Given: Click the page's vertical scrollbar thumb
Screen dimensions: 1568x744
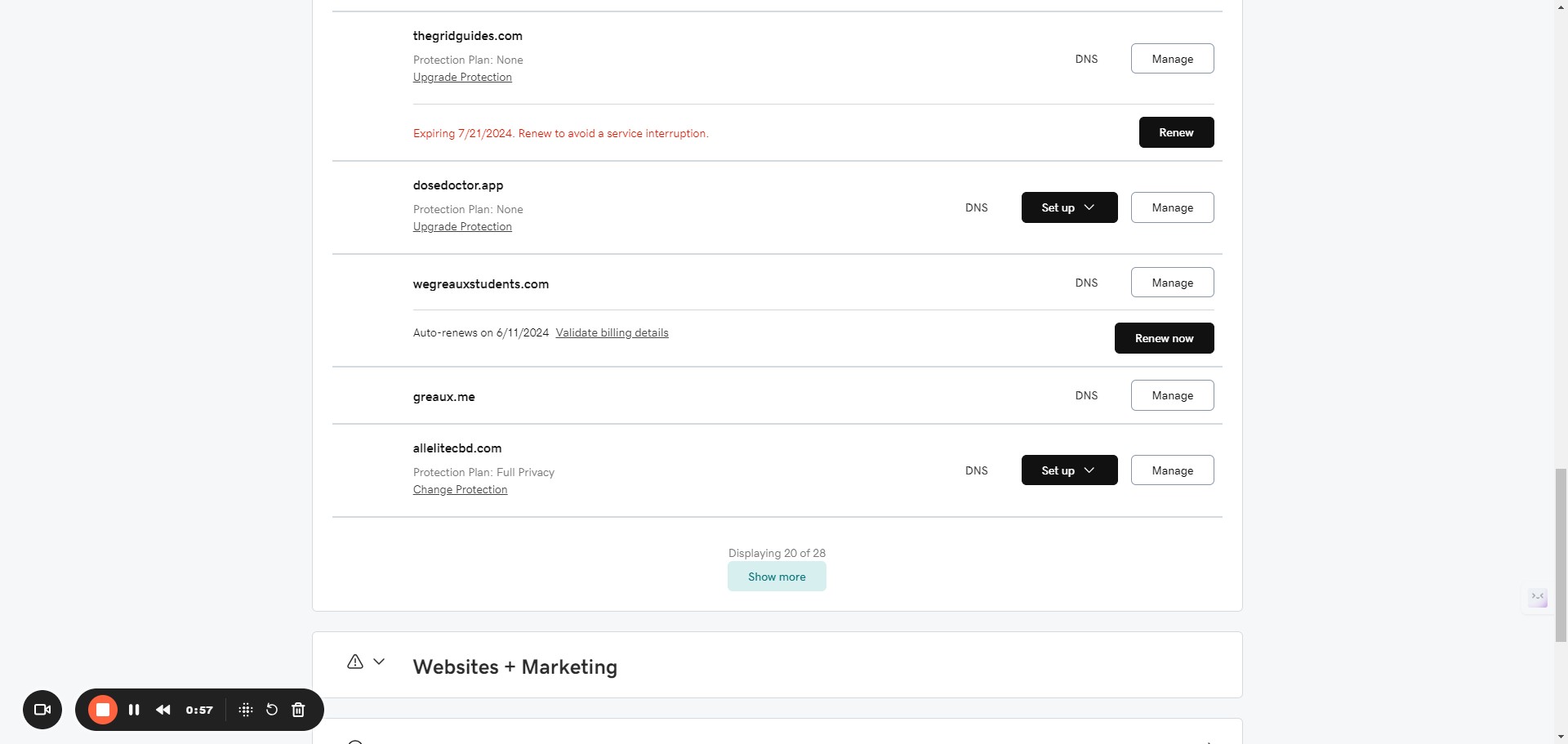Looking at the screenshot, I should (1561, 555).
